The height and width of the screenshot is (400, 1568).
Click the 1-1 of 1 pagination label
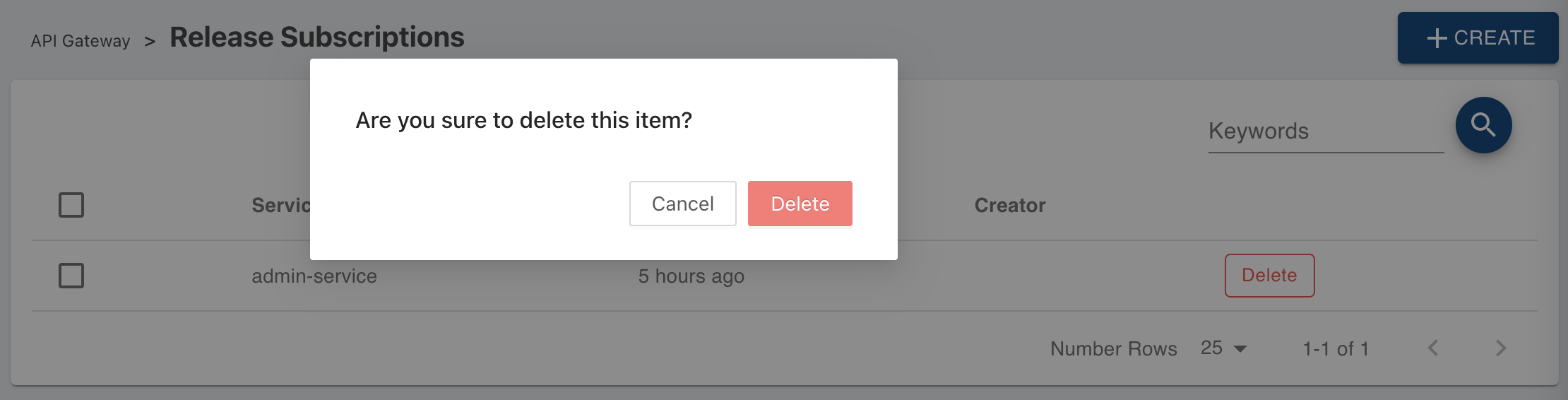[1336, 348]
